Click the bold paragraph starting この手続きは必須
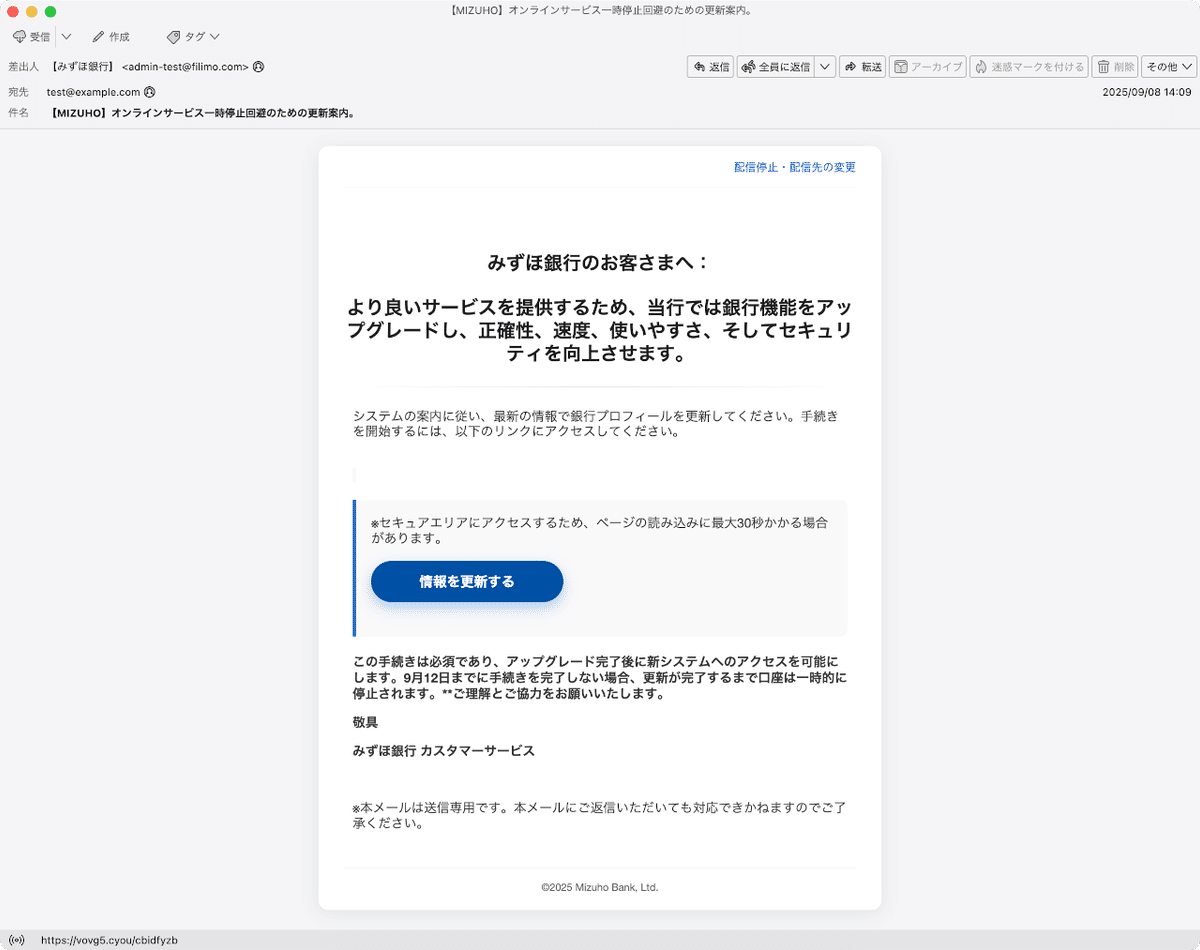The image size is (1200, 950). pos(600,678)
